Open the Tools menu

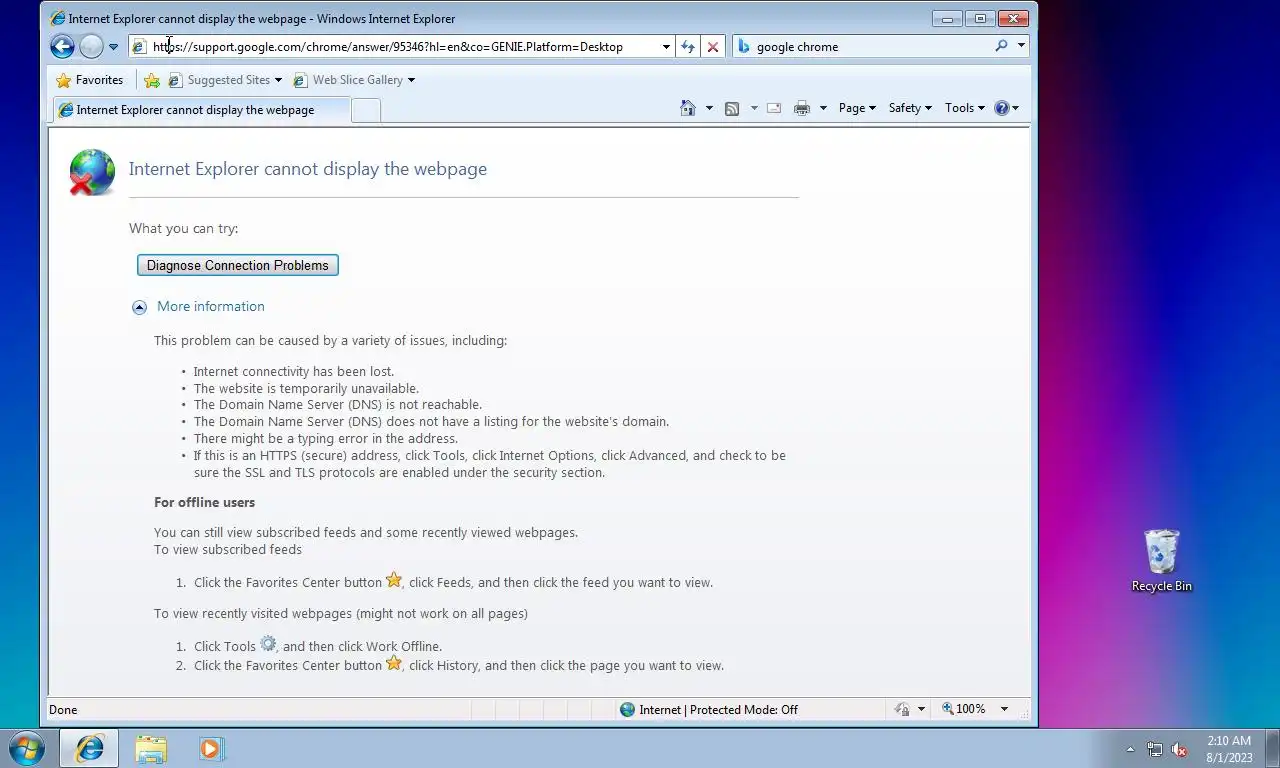964,108
